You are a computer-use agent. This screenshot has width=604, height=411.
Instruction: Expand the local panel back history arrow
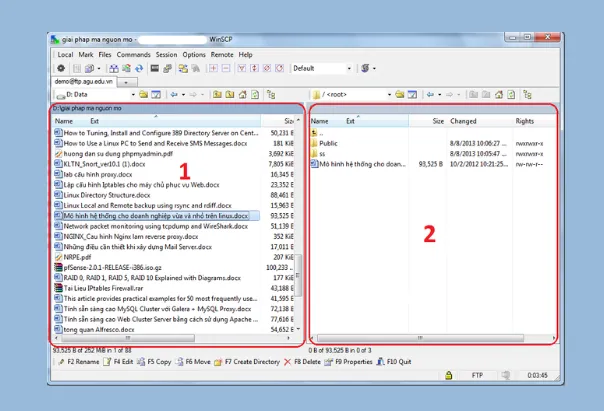click(183, 94)
